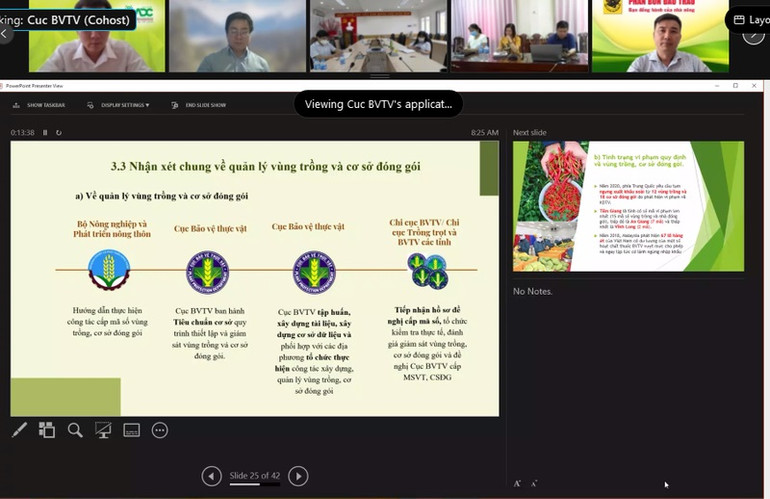Pause the presentation timer
This screenshot has width=770, height=499.
(x=45, y=132)
